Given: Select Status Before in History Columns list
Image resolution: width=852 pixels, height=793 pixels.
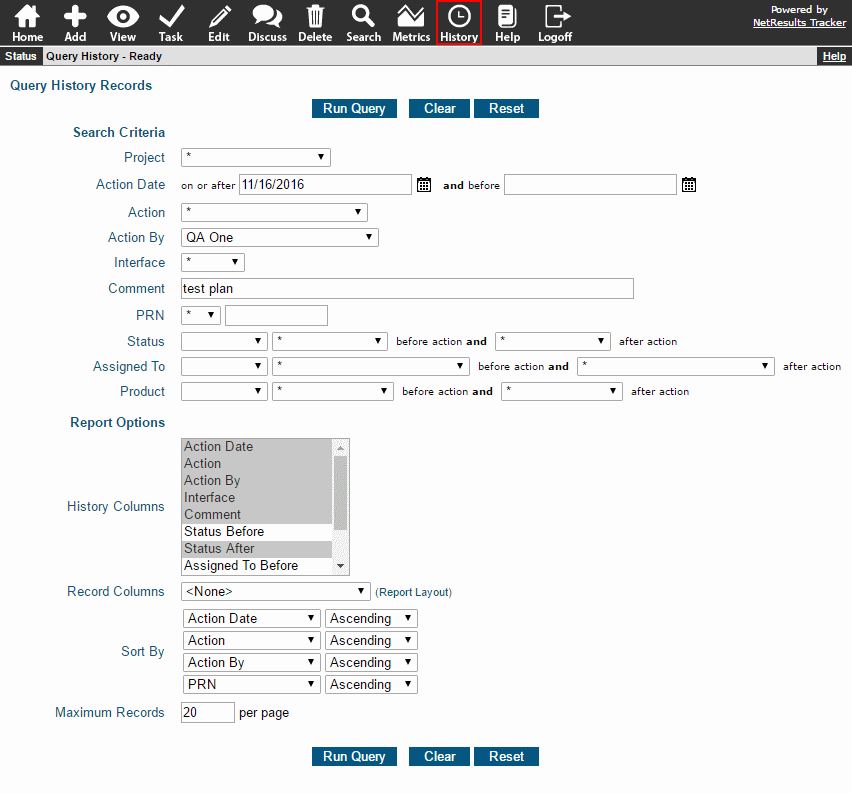Looking at the screenshot, I should (x=257, y=532).
